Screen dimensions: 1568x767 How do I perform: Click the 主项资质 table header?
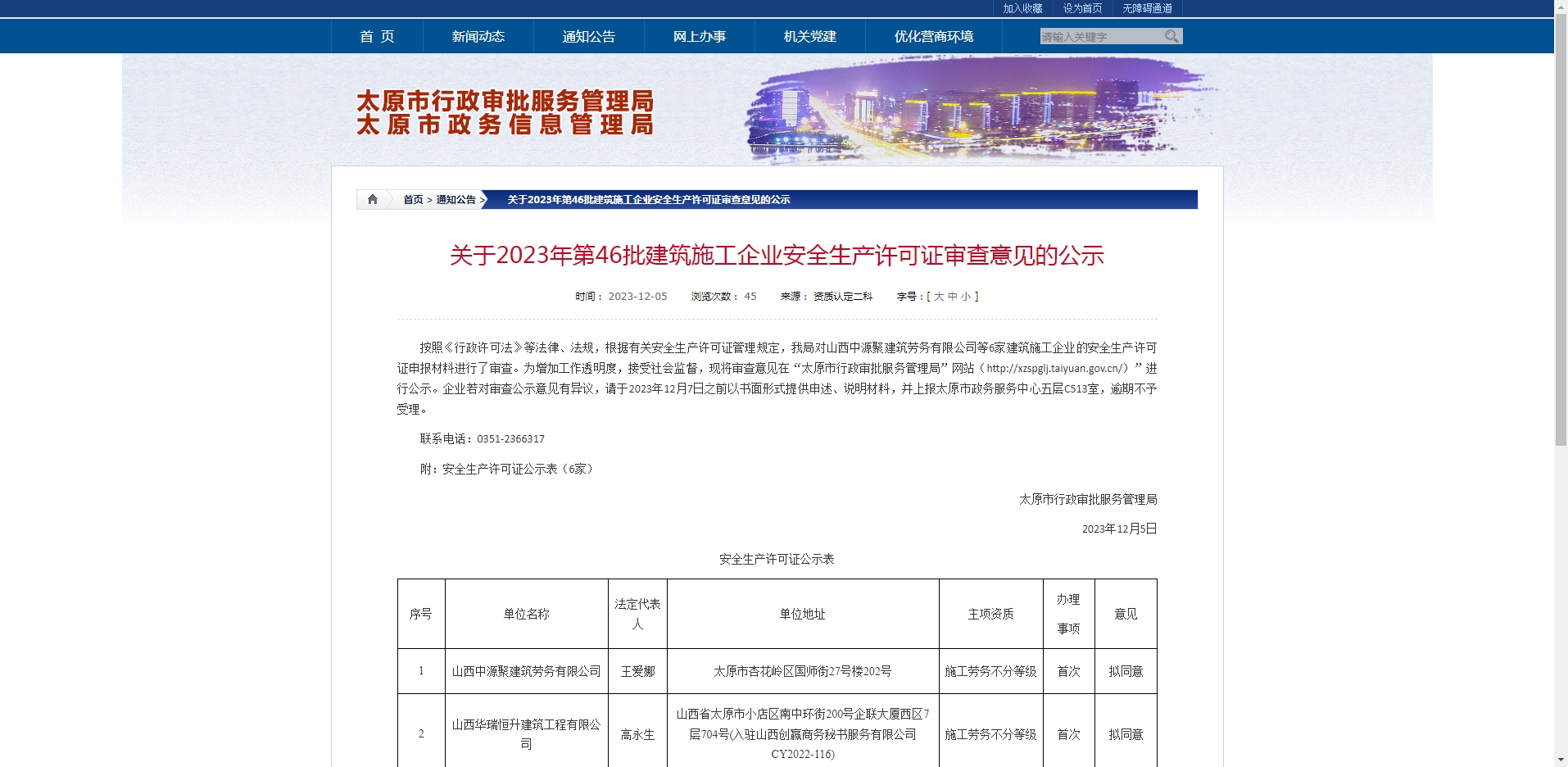991,614
